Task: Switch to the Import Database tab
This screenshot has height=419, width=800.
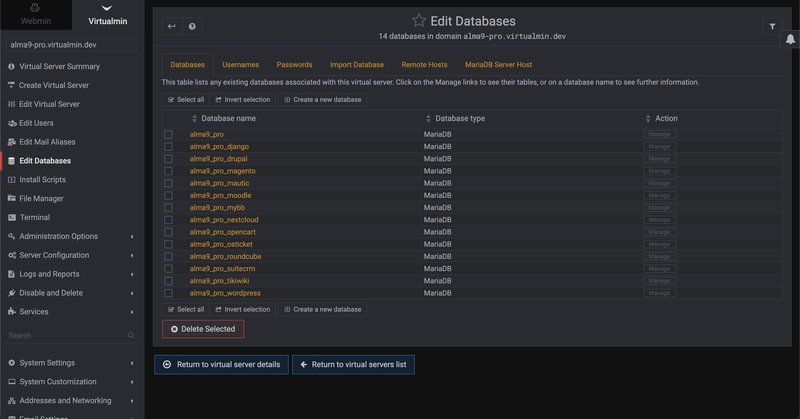Action: (356, 65)
